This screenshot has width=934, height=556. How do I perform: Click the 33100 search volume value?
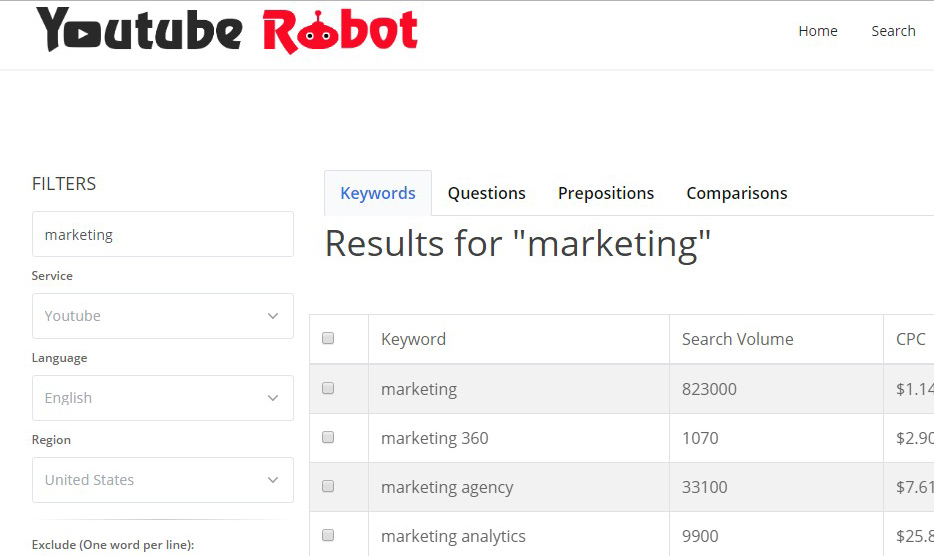[x=705, y=487]
